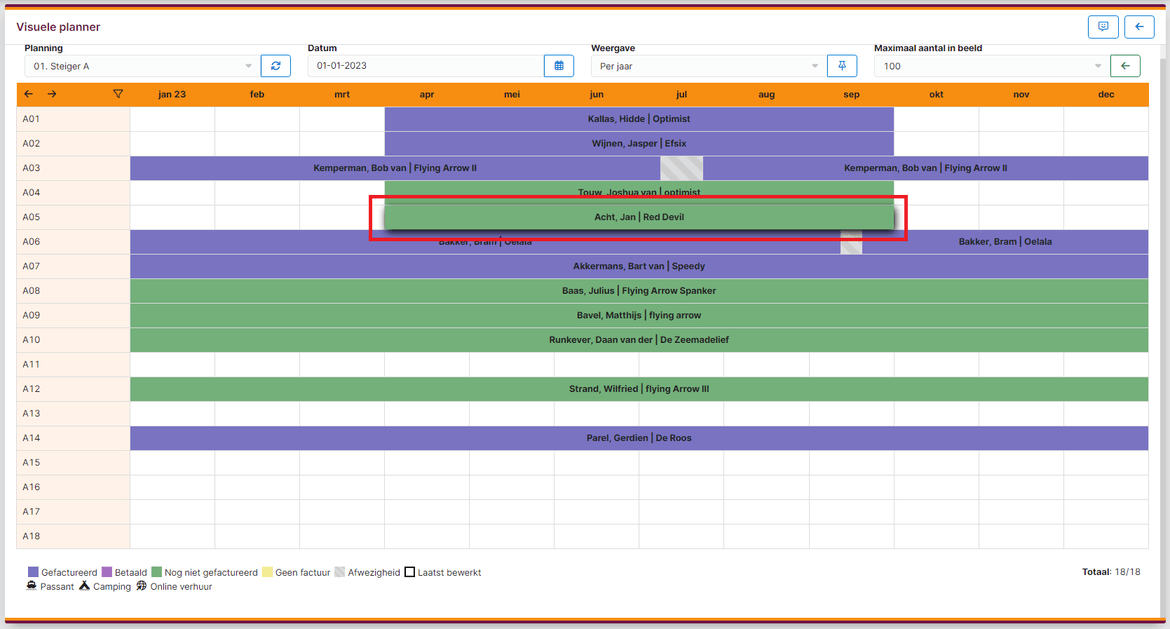Click the comment icon in top right

point(1103,27)
